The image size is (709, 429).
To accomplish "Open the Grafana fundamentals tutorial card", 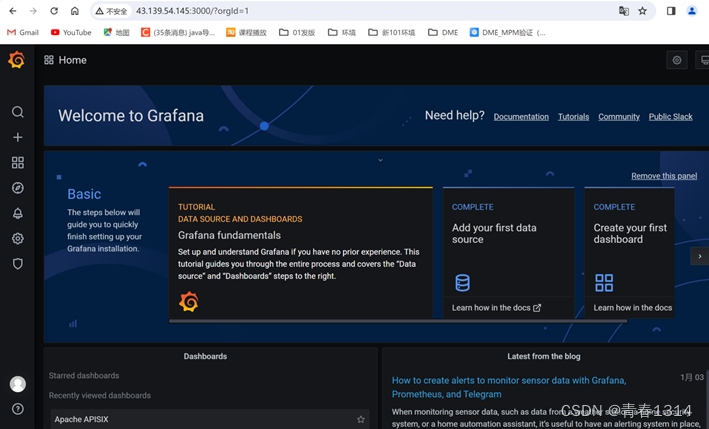I will (x=301, y=253).
